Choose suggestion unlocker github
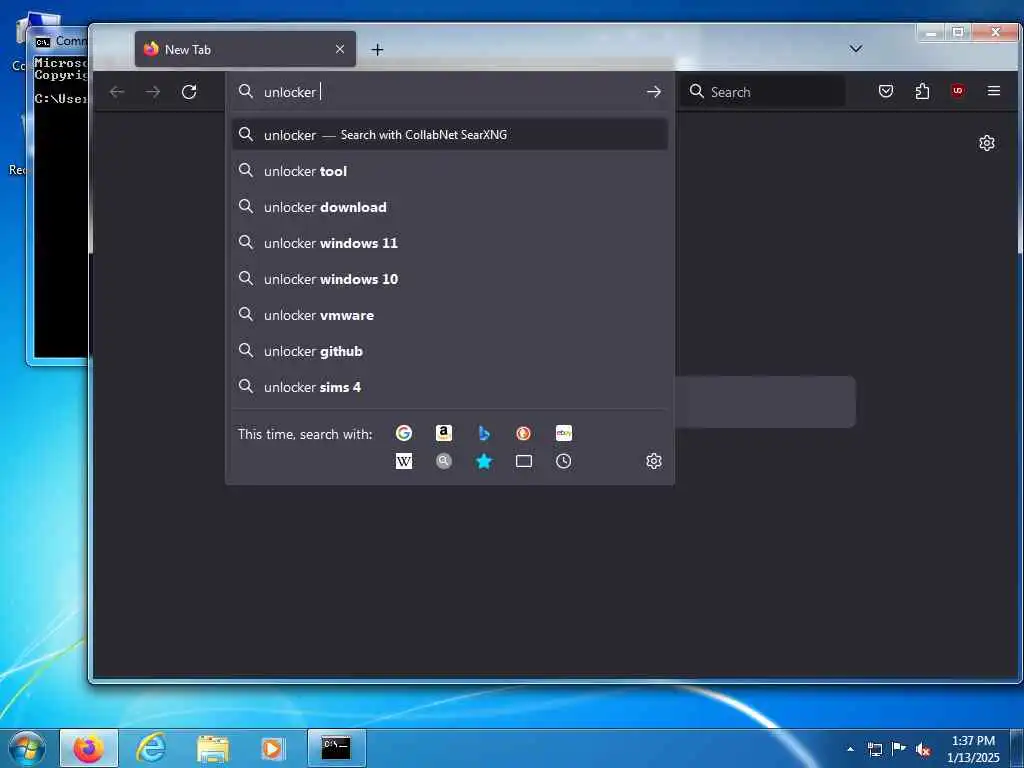This screenshot has height=768, width=1024. coord(450,351)
